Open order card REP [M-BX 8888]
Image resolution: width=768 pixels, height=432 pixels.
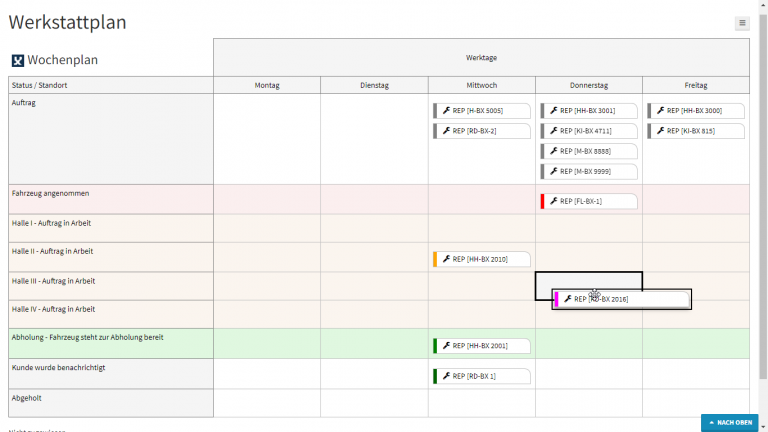589,151
